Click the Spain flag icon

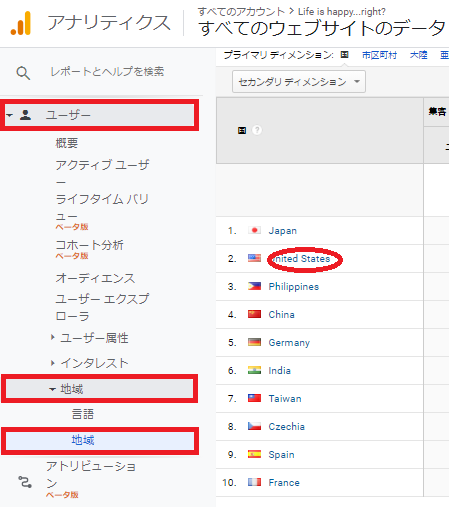tap(254, 454)
